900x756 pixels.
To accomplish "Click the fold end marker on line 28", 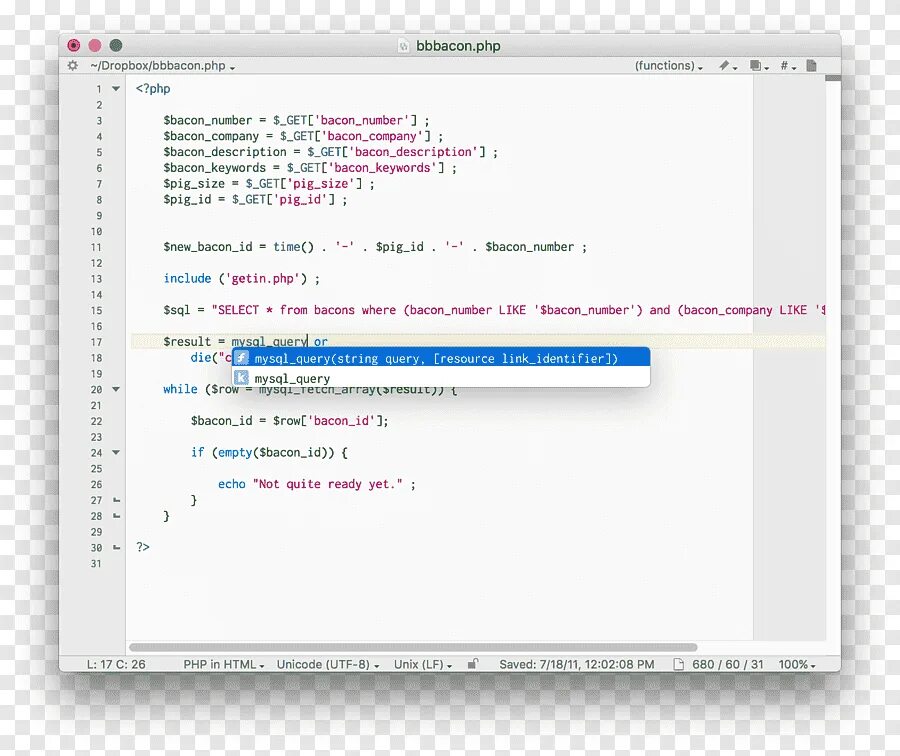I will (117, 516).
